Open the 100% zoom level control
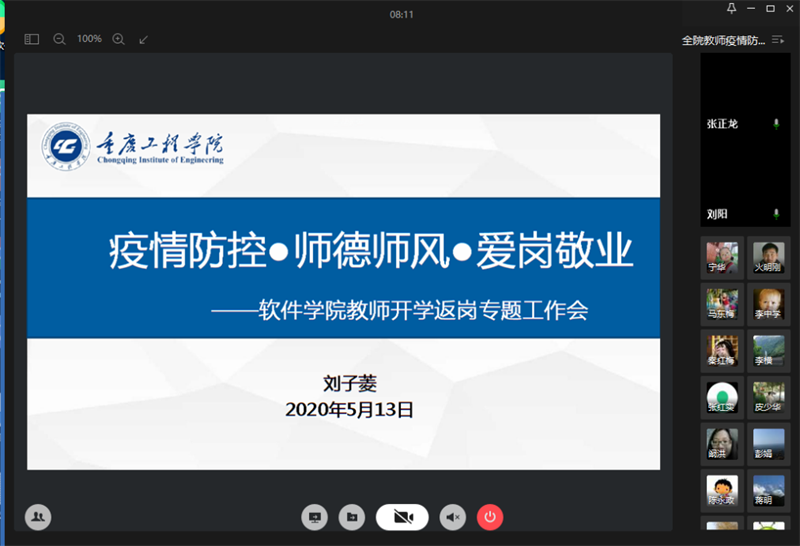The height and width of the screenshot is (546, 800). [89, 39]
